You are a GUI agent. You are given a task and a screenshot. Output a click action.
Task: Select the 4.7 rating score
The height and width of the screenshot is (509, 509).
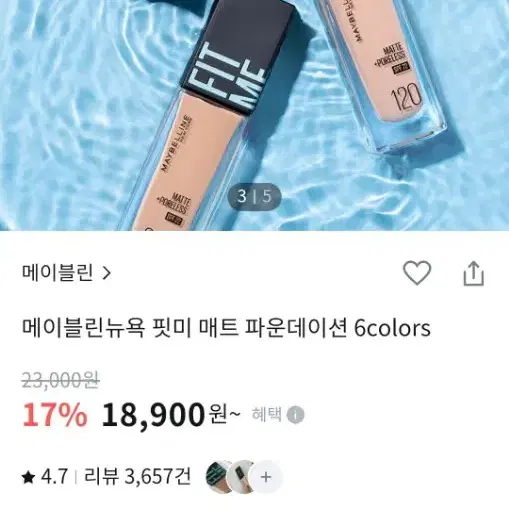[54, 477]
